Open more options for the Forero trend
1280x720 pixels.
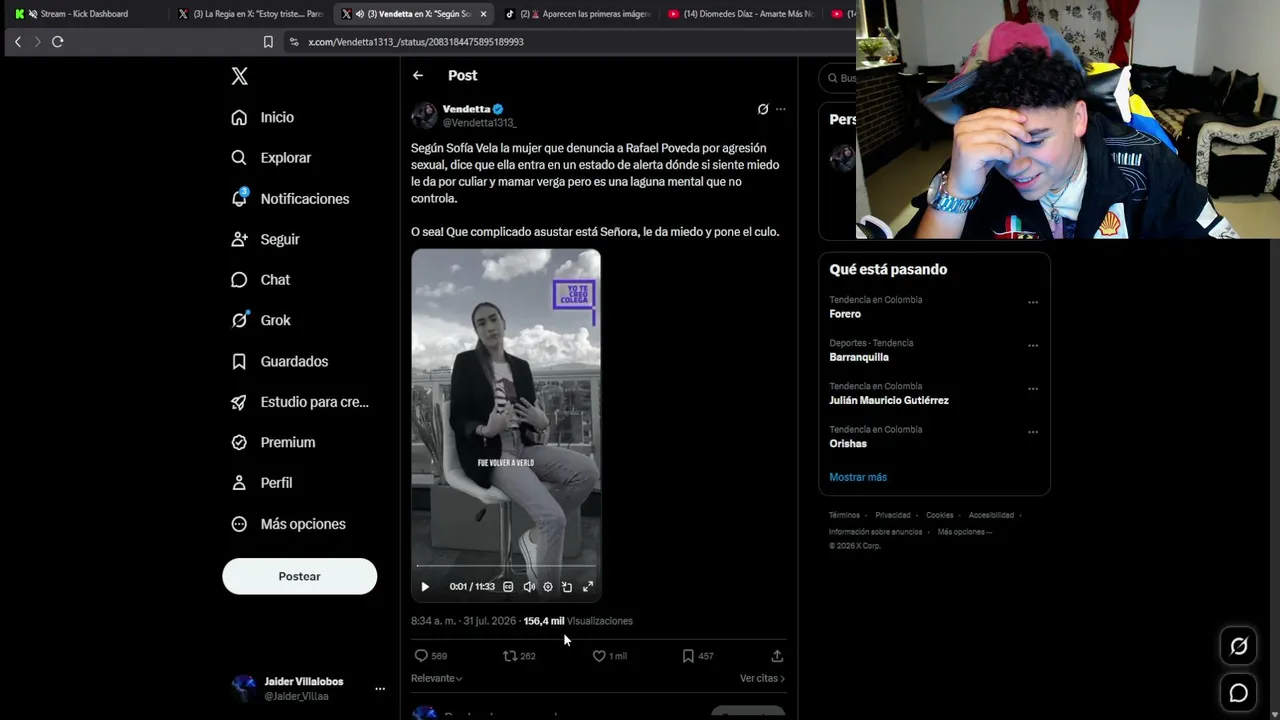point(1033,302)
